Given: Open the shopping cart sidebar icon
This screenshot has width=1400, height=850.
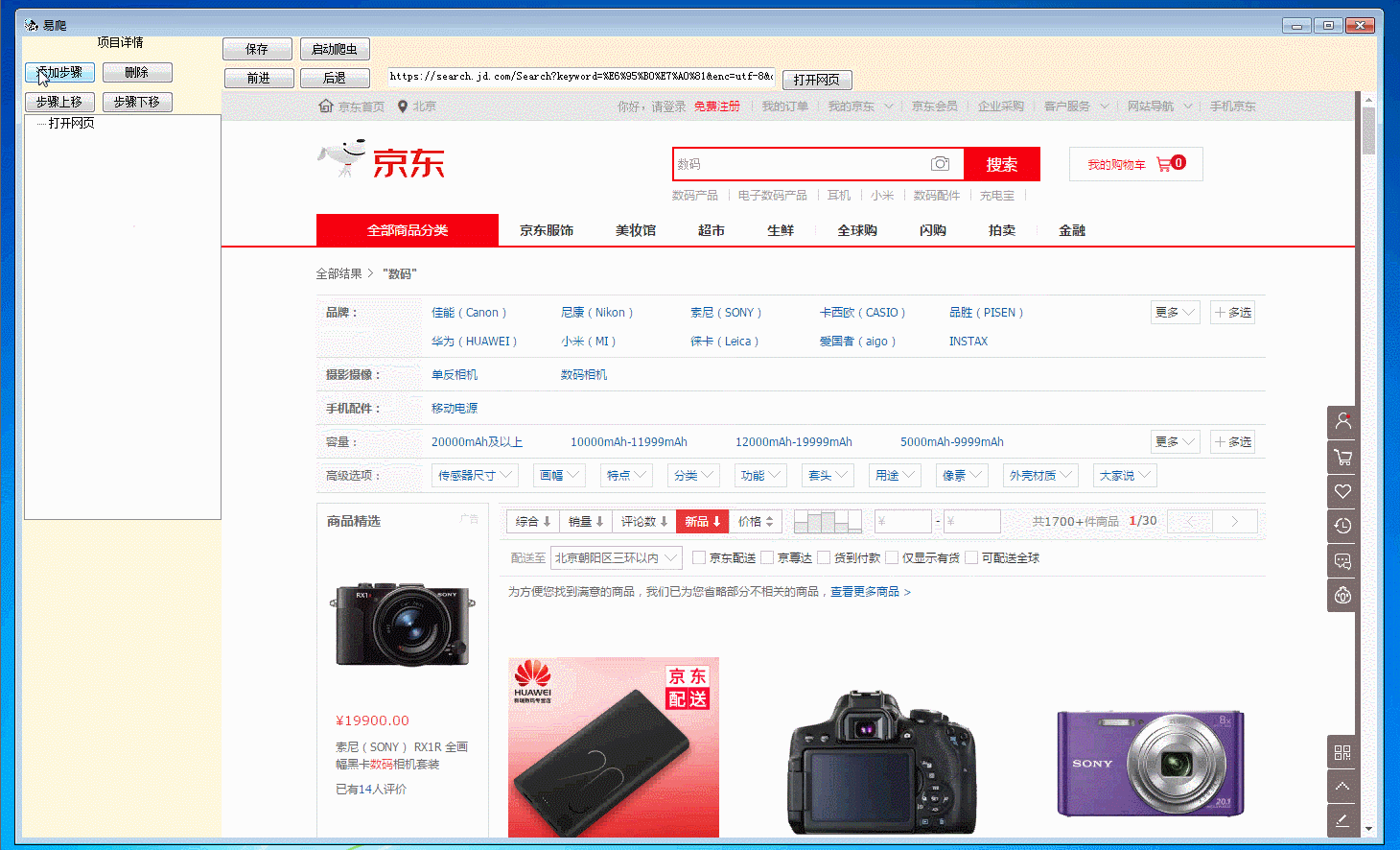Looking at the screenshot, I should [x=1342, y=457].
